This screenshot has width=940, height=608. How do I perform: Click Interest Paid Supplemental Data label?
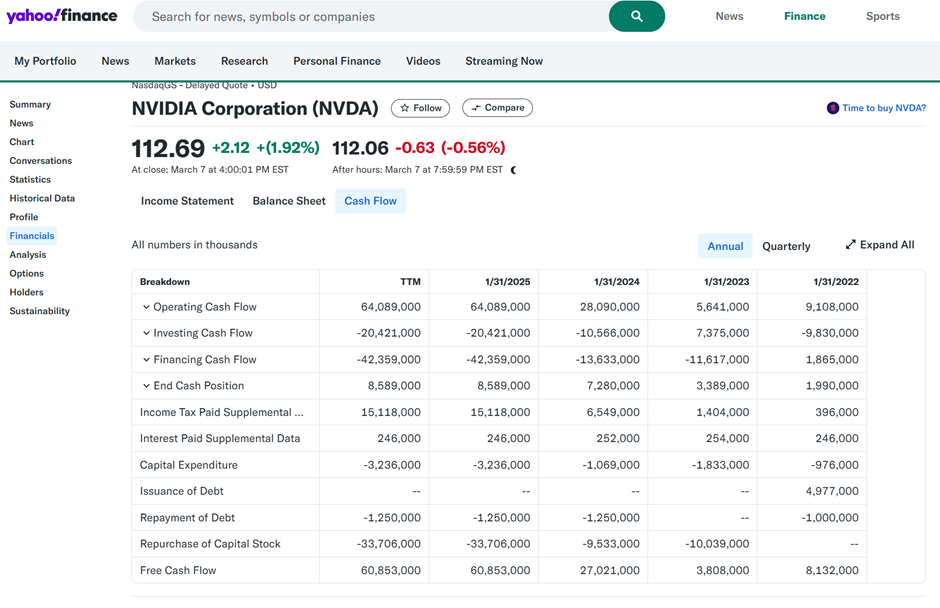point(220,438)
